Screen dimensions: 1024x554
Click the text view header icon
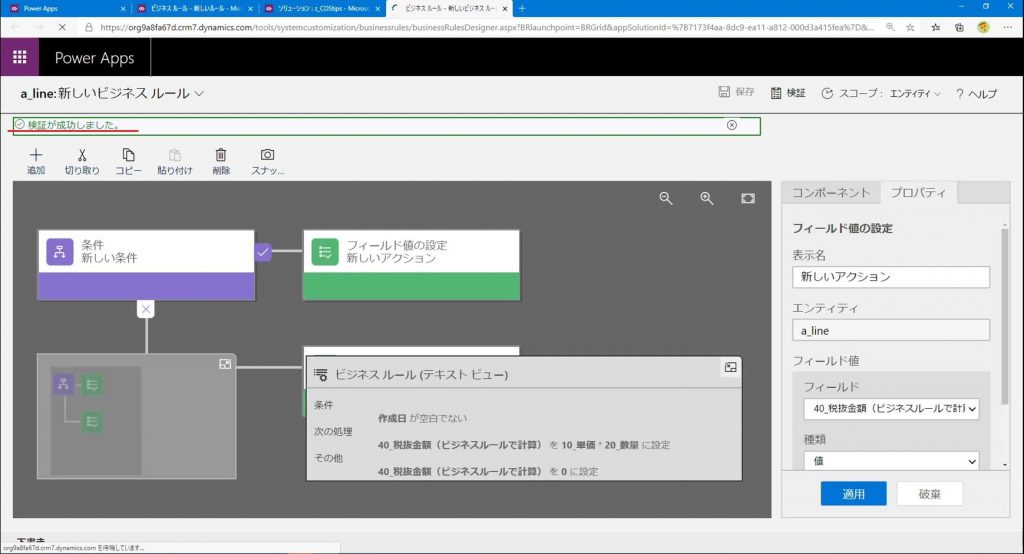[321, 374]
